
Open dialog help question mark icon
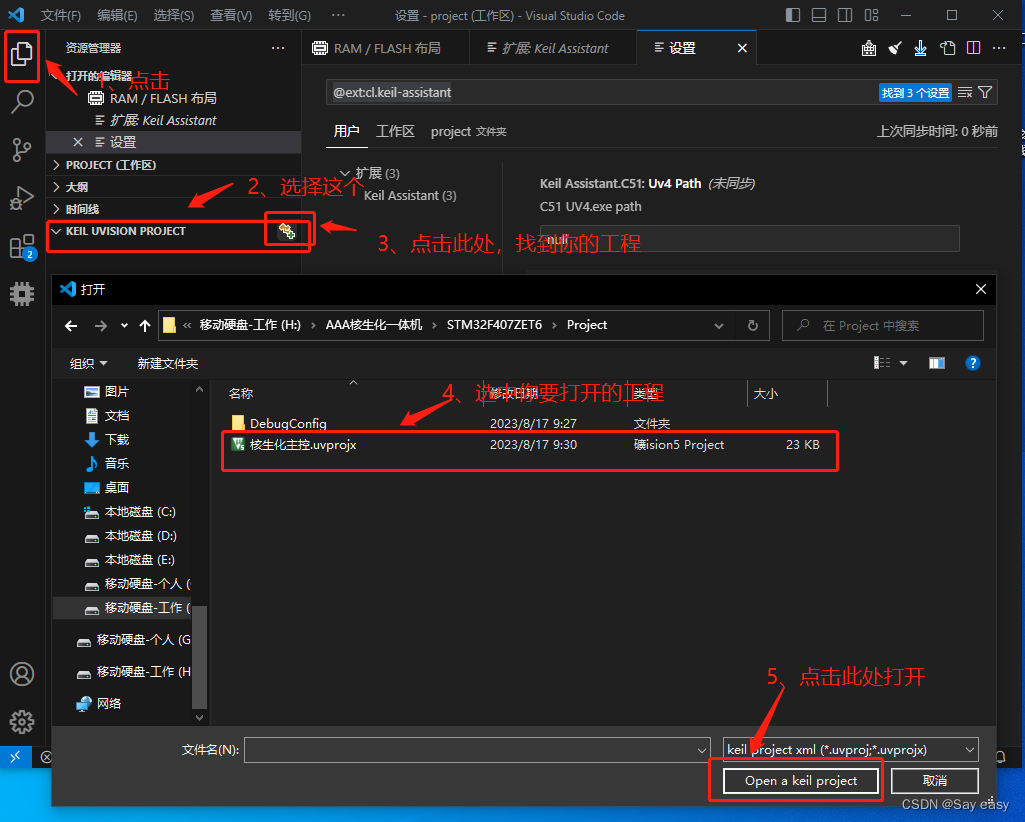coord(973,363)
